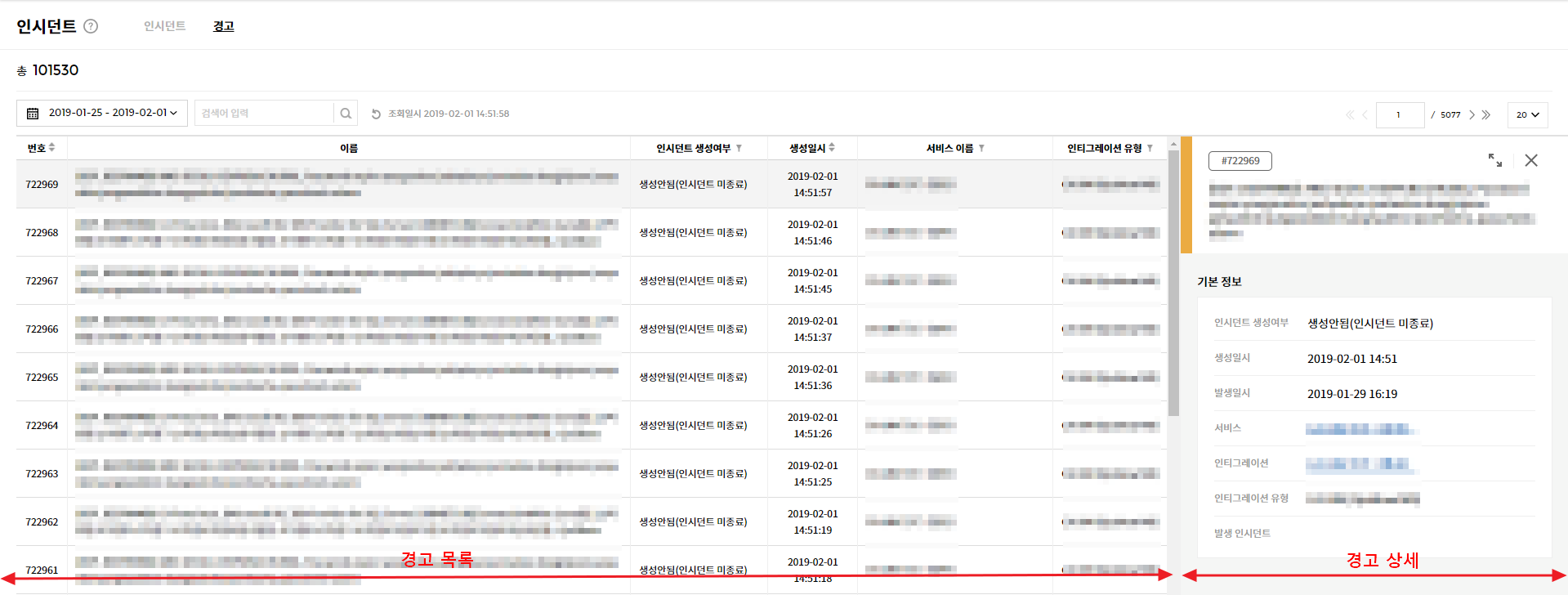The height and width of the screenshot is (595, 1568).
Task: Click the 검색어 입력 search field
Action: point(264,114)
